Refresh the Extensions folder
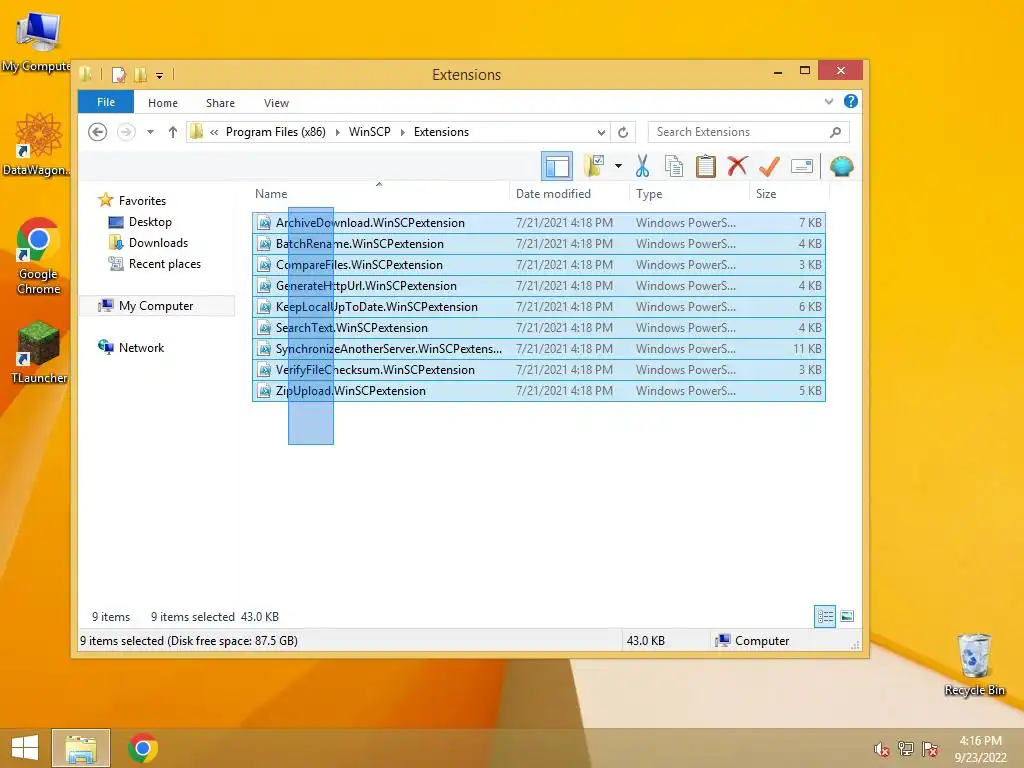The width and height of the screenshot is (1024, 768). 623,132
